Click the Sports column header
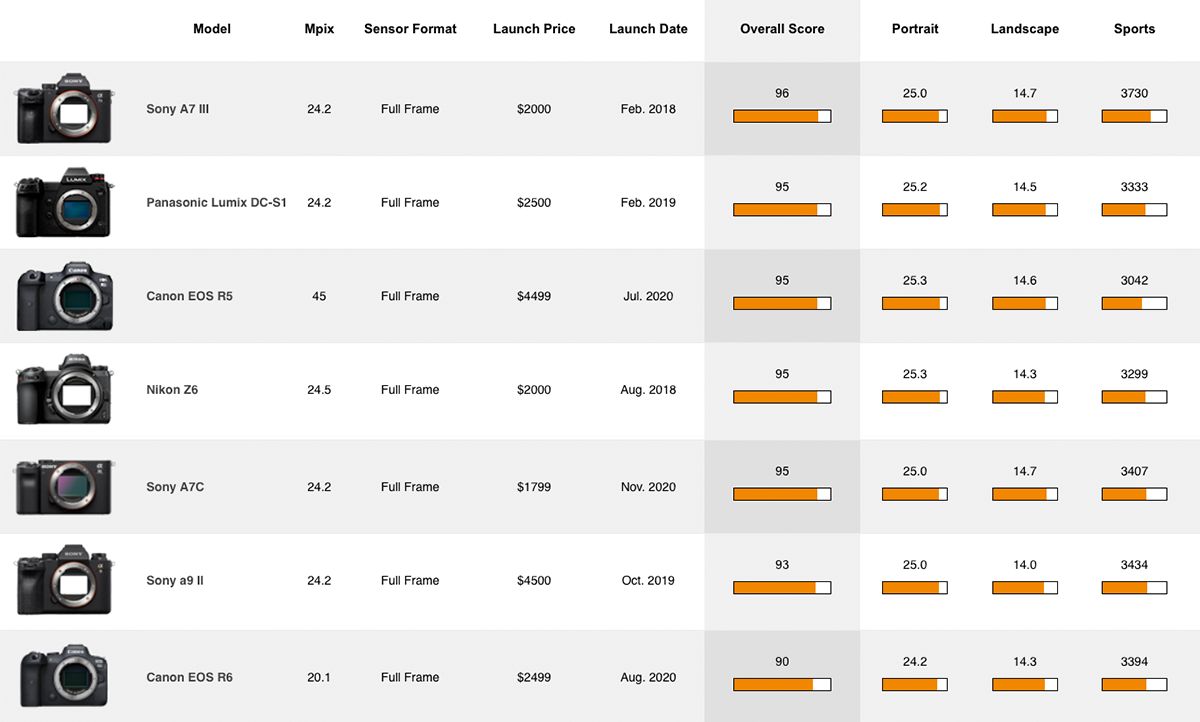 click(x=1134, y=29)
